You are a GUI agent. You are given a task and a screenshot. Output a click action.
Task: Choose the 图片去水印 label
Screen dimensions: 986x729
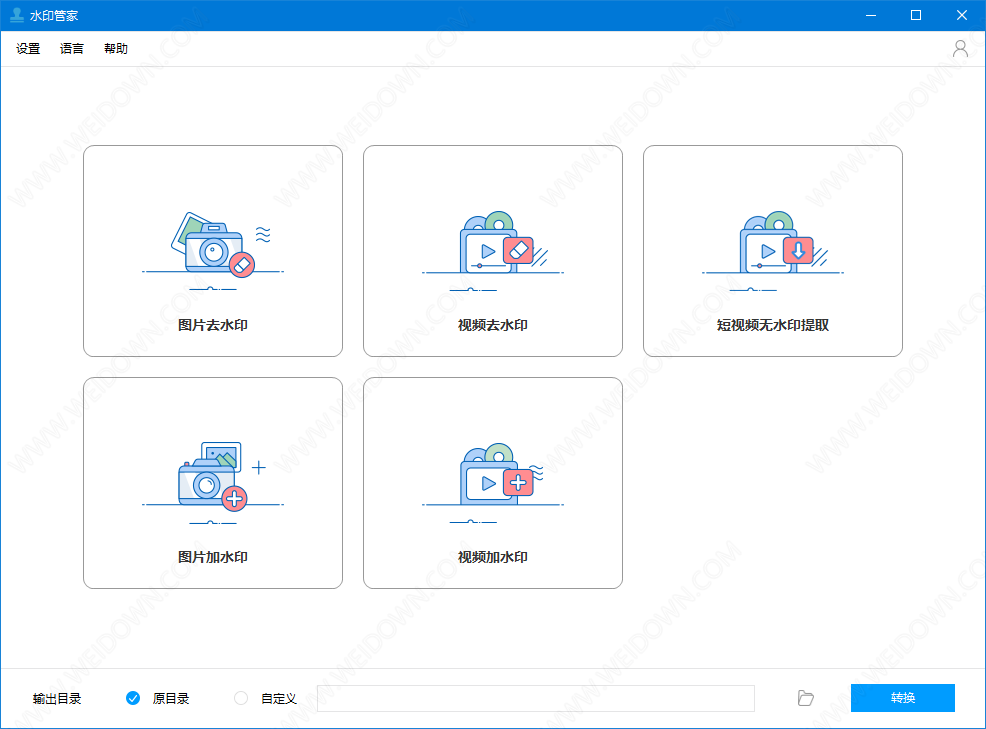(x=213, y=325)
